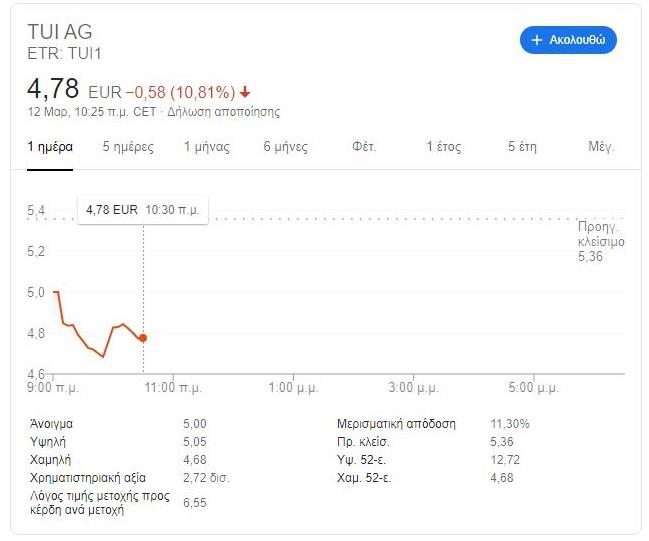Select the 1 ημέρα tab
Viewport: 649px width, 541px height.
pos(50,147)
